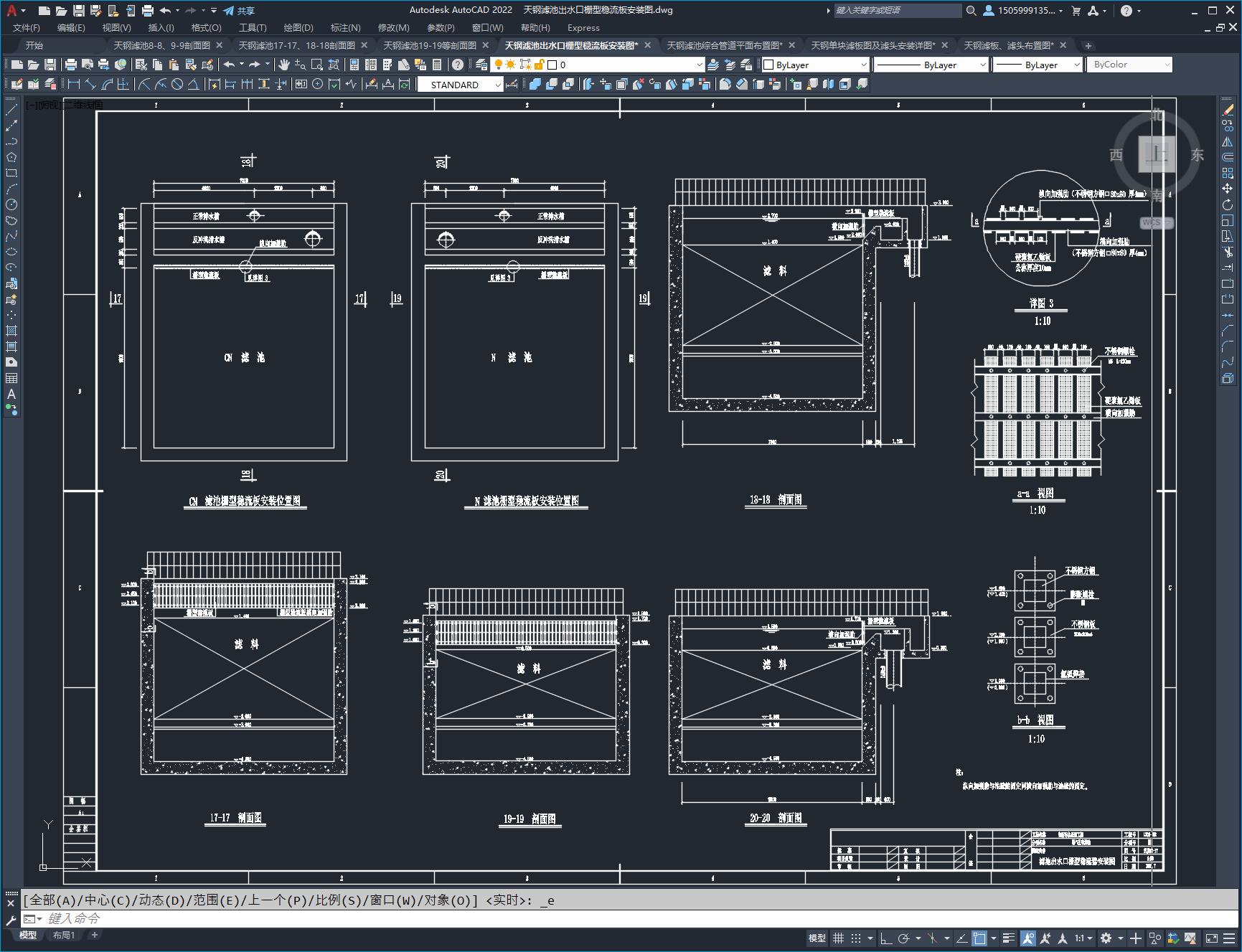Toggle snap mode dots in status bar
The image size is (1242, 952).
click(x=856, y=938)
